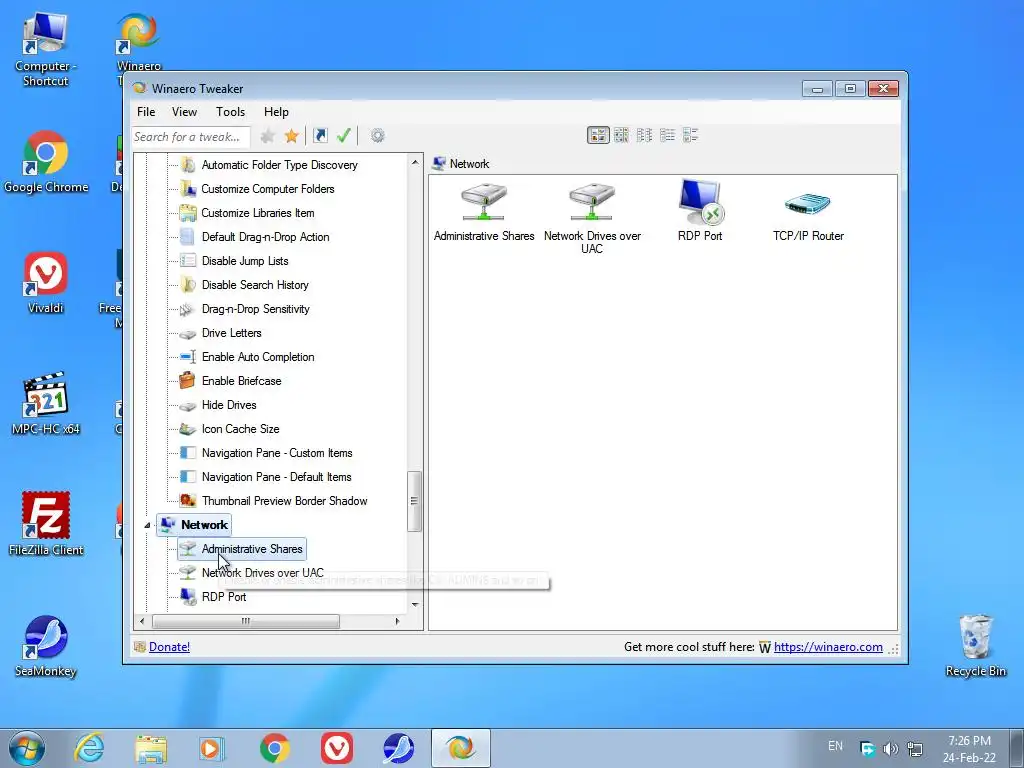This screenshot has height=768, width=1024.
Task: Open Google Chrome desktop shortcut
Action: (46, 162)
